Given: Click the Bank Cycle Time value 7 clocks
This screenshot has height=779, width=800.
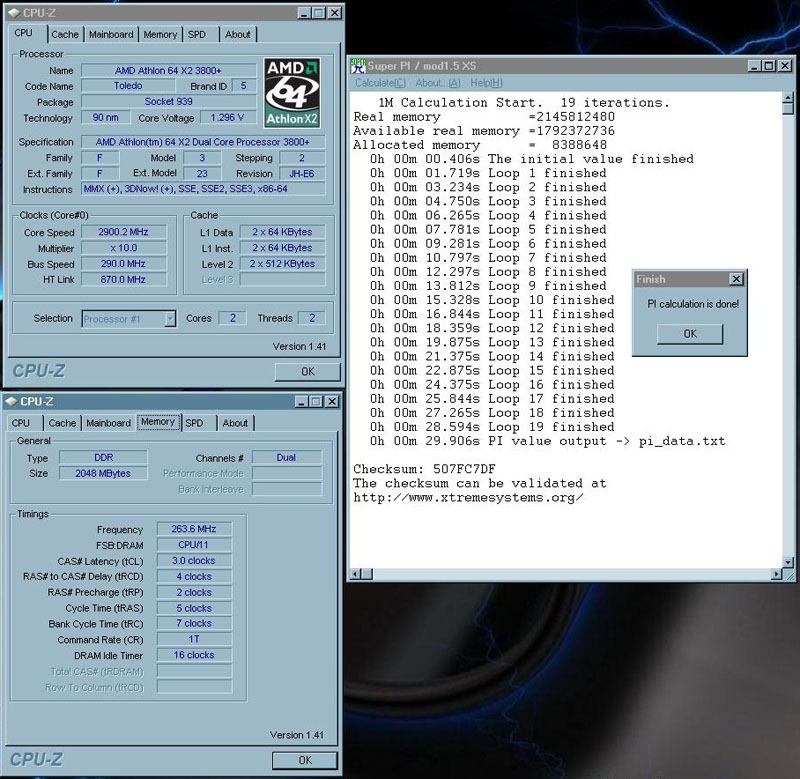Looking at the screenshot, I should 194,623.
